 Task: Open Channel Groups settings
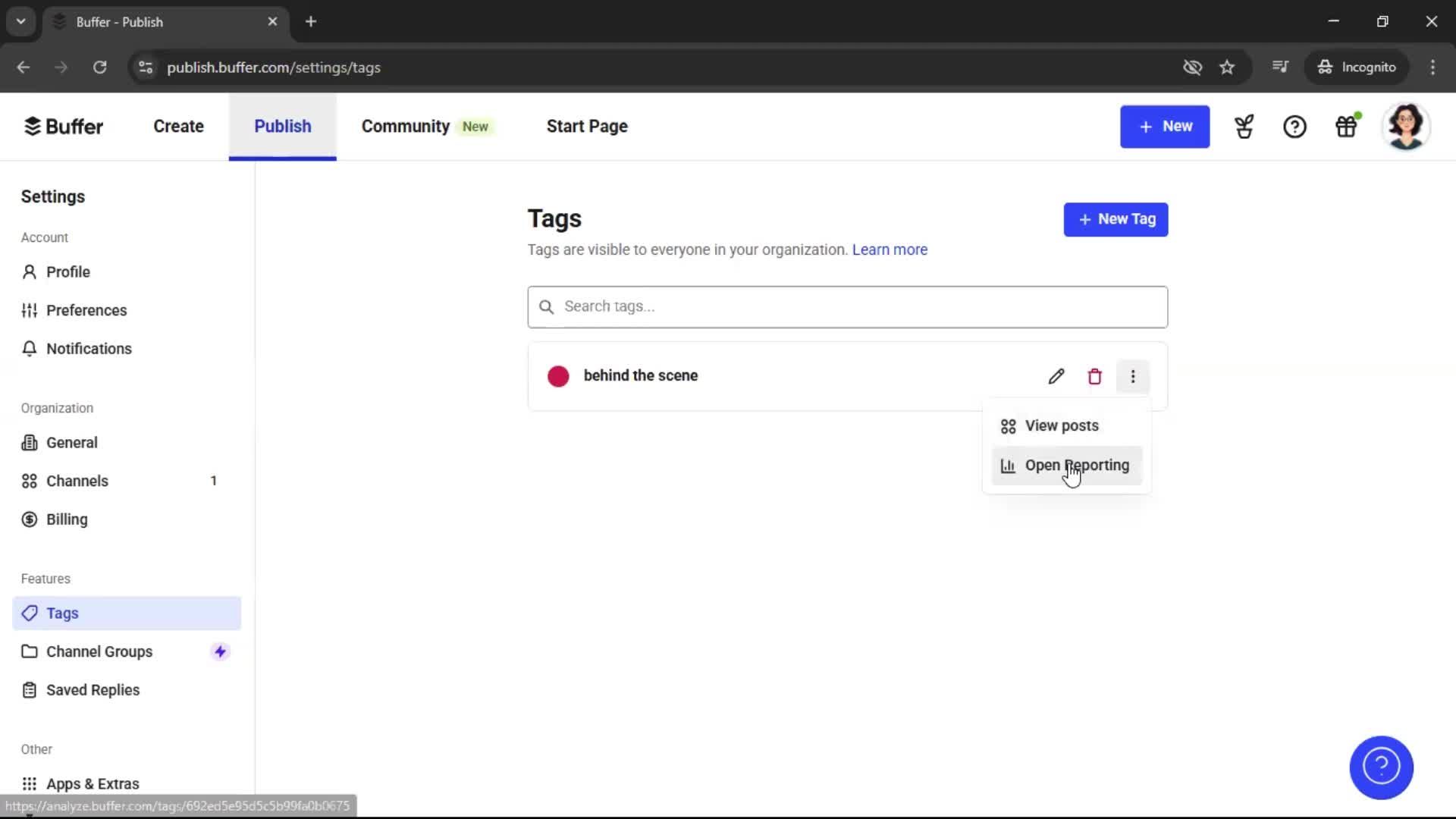(x=99, y=651)
